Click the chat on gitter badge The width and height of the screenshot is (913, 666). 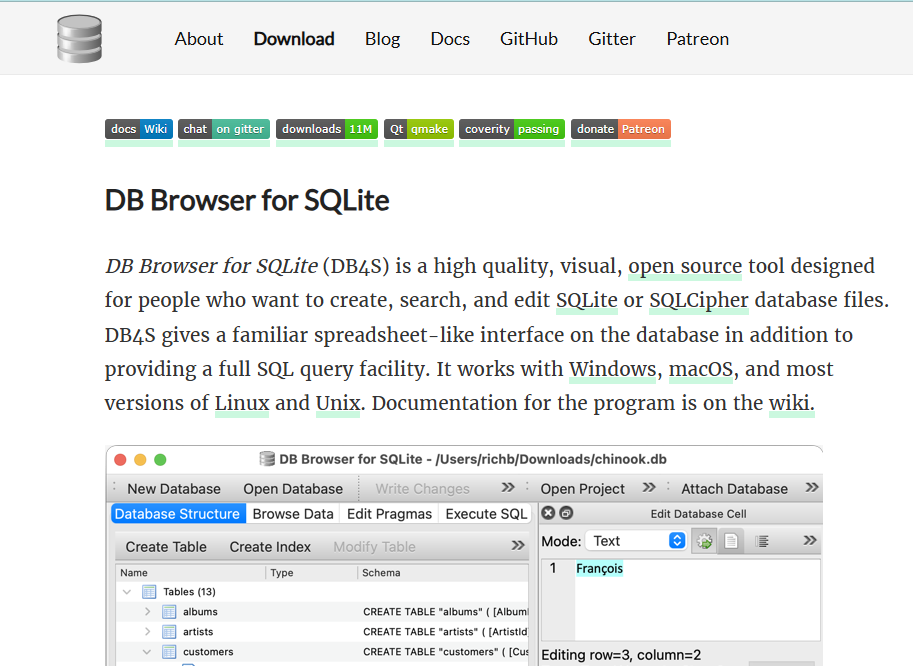223,129
